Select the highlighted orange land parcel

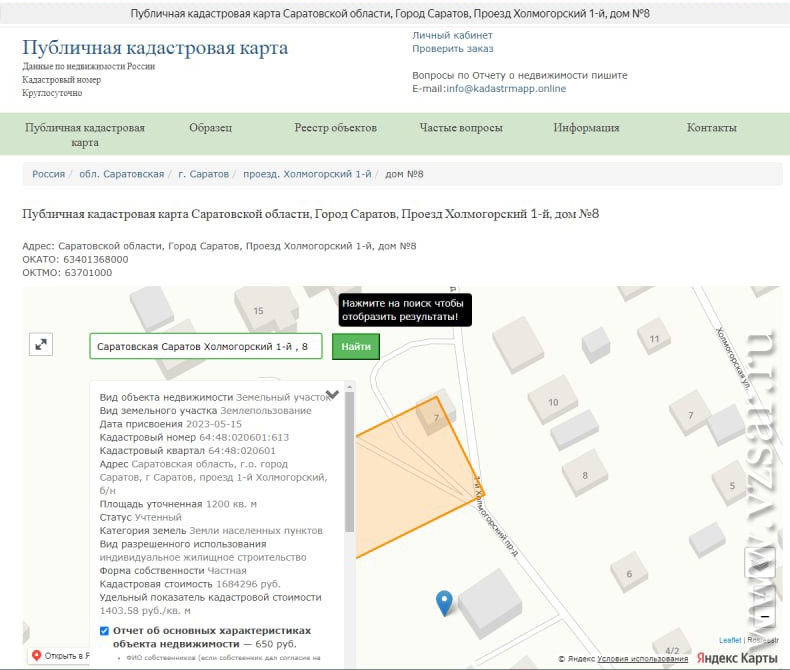click(x=410, y=480)
